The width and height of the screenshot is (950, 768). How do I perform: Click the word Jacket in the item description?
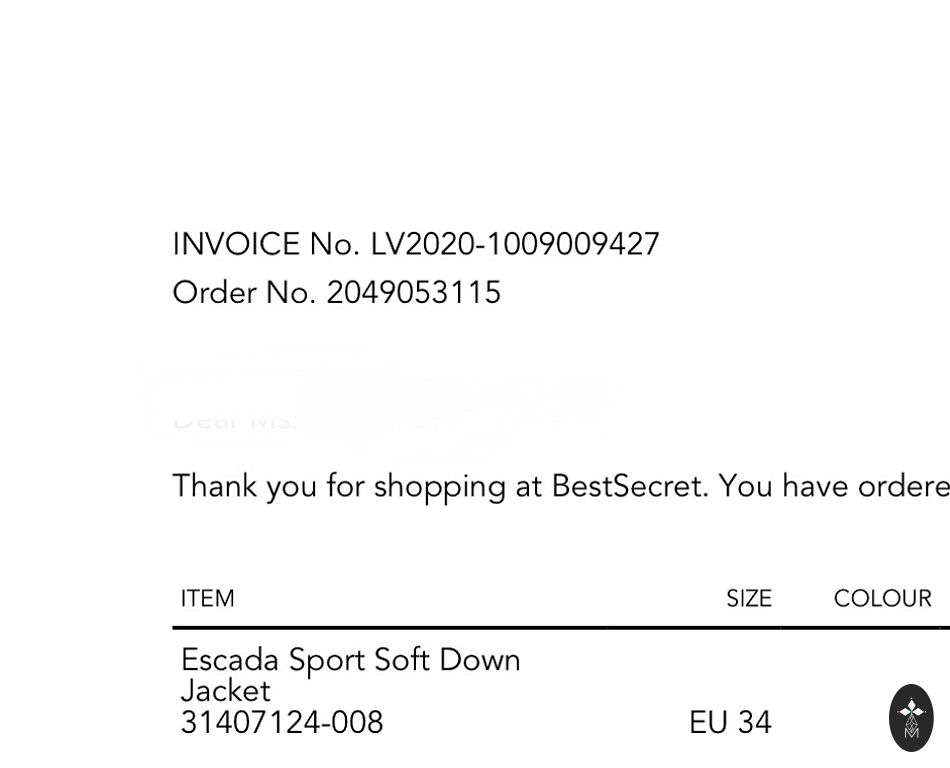click(225, 691)
